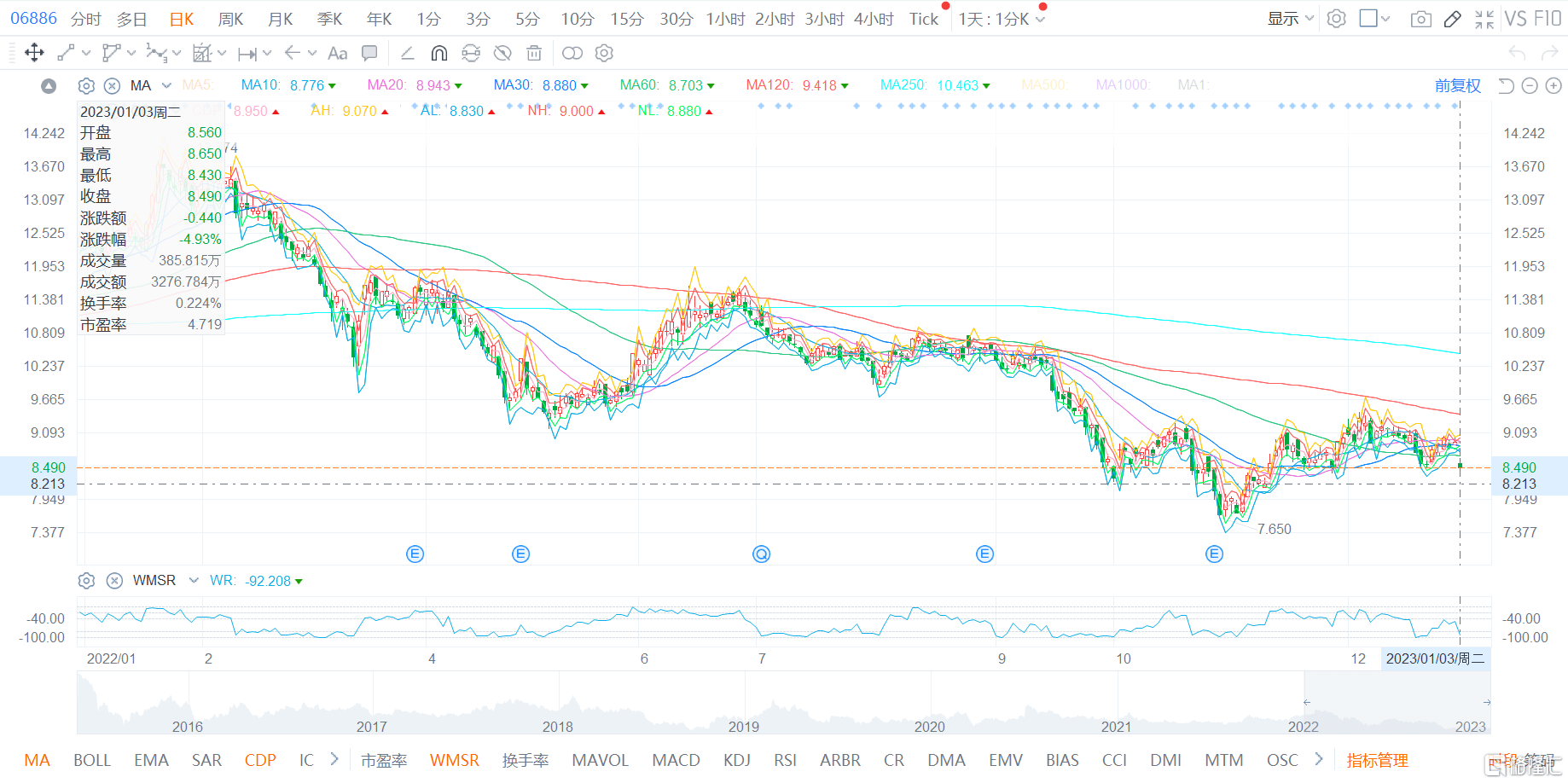Hide all drawings with eye-slash icon
This screenshot has width=1568, height=783.
502,53
